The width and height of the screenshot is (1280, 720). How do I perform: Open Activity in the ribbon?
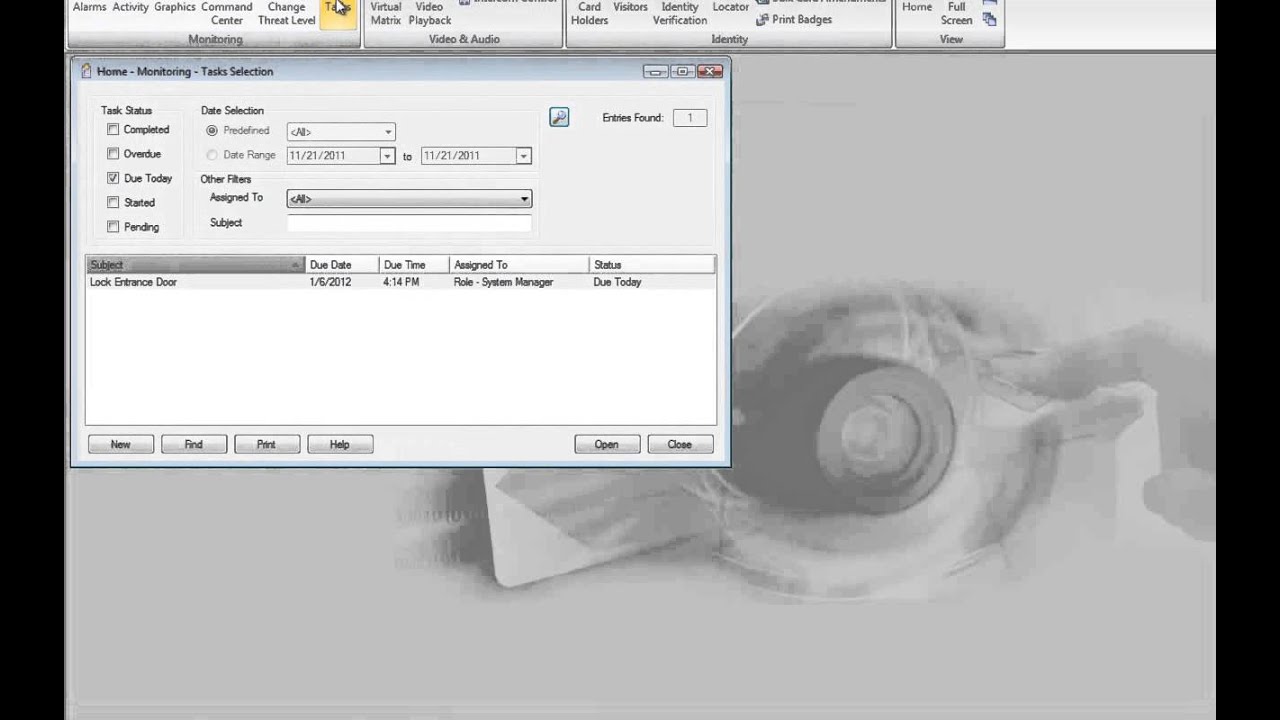[x=130, y=8]
